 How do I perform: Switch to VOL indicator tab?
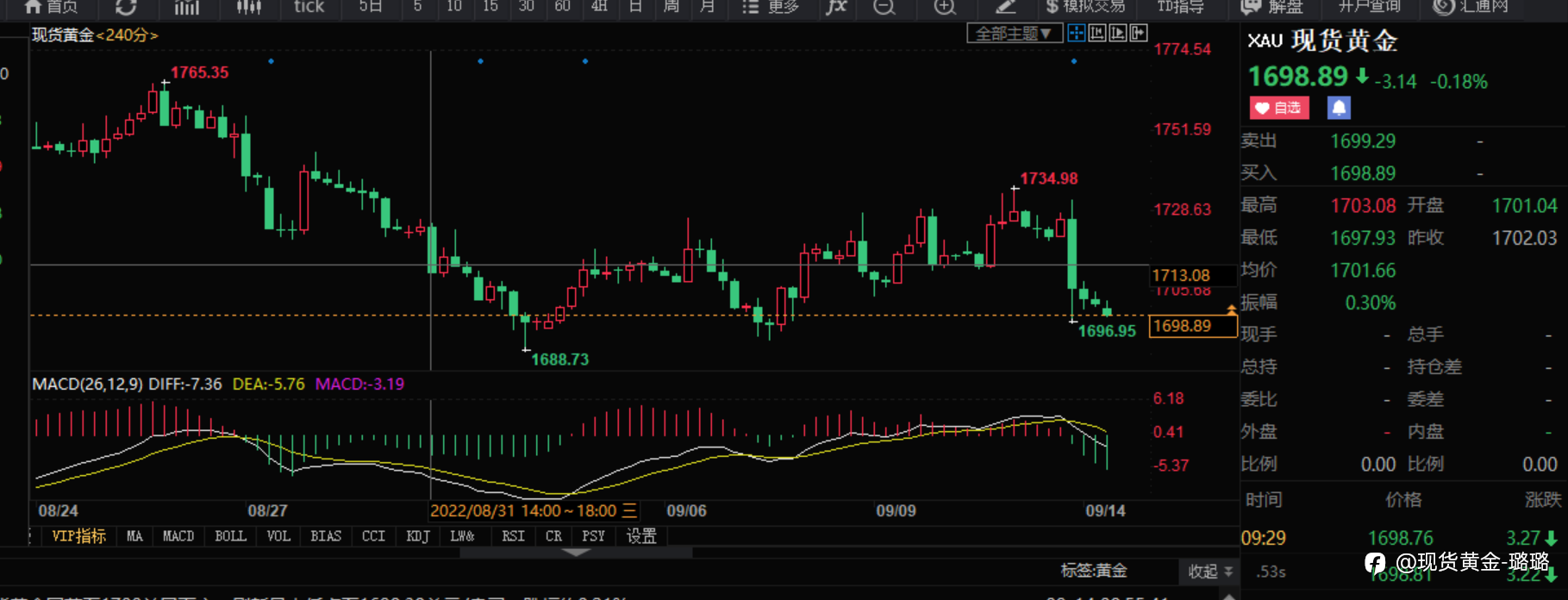[x=278, y=536]
